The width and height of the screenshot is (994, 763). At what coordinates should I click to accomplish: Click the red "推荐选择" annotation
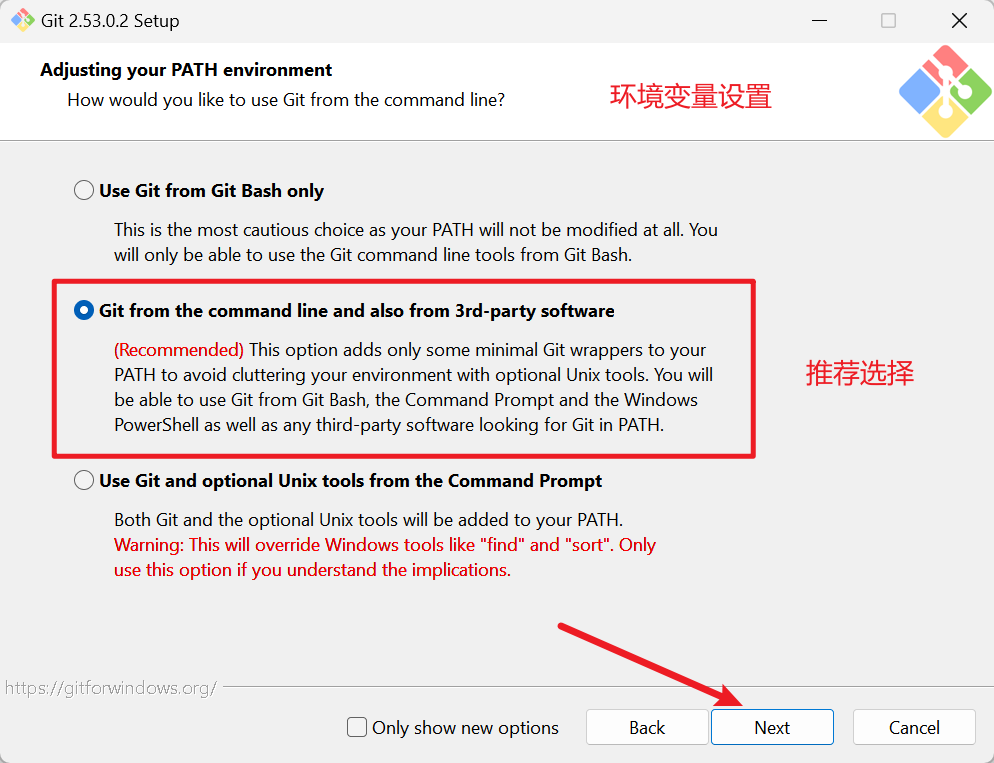click(x=860, y=373)
